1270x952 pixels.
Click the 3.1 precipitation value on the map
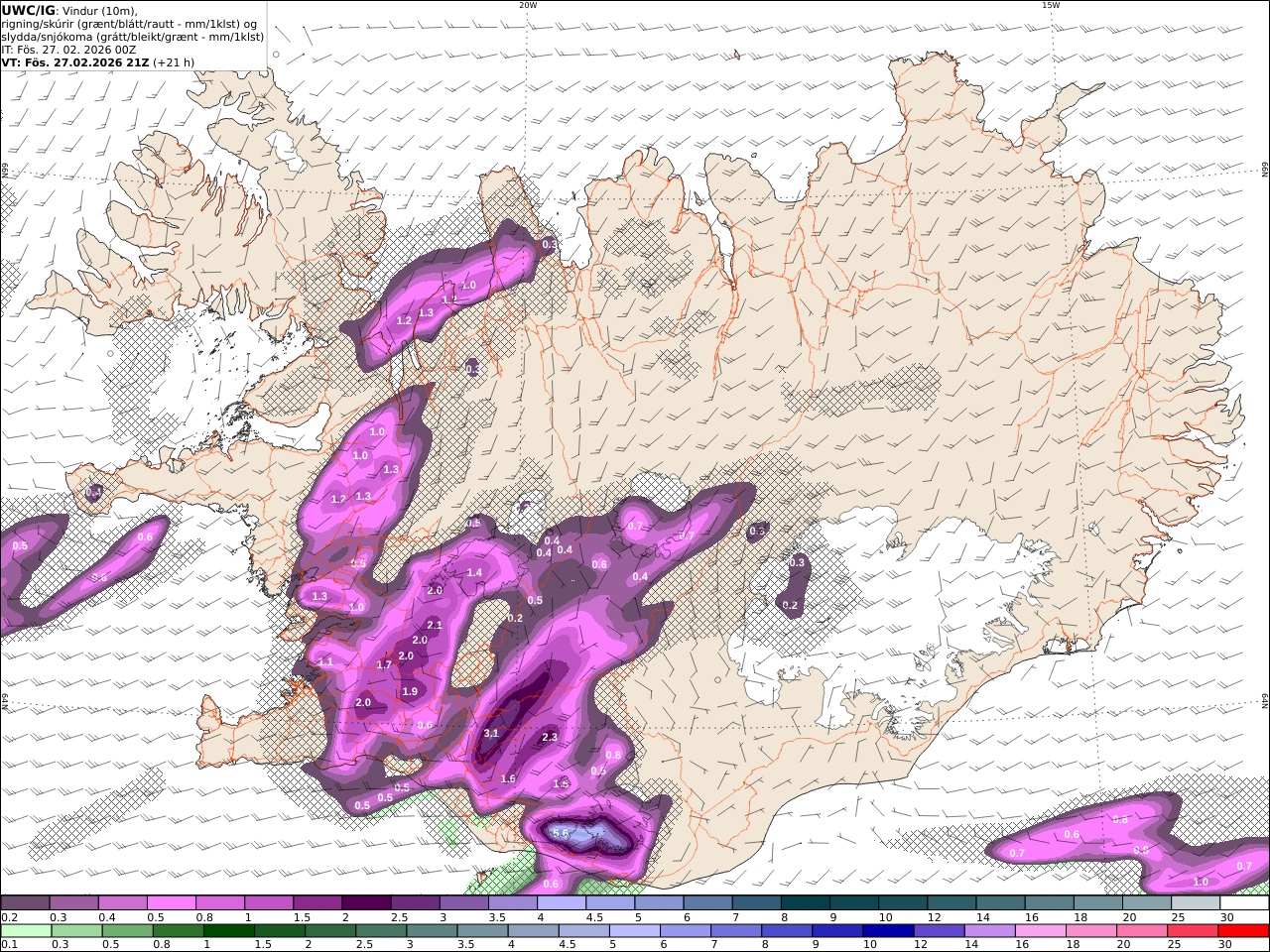[491, 734]
